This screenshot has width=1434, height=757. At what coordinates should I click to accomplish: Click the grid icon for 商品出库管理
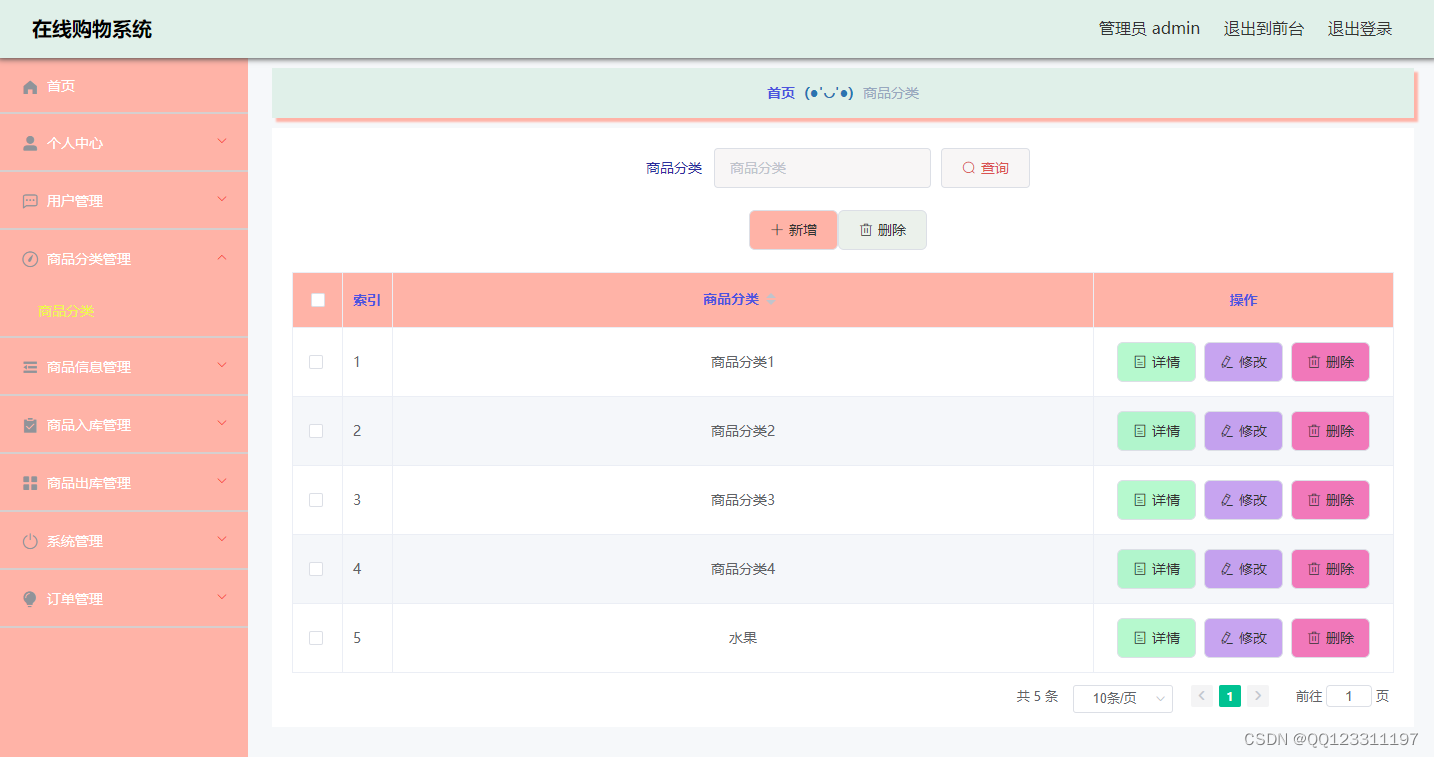tap(30, 483)
